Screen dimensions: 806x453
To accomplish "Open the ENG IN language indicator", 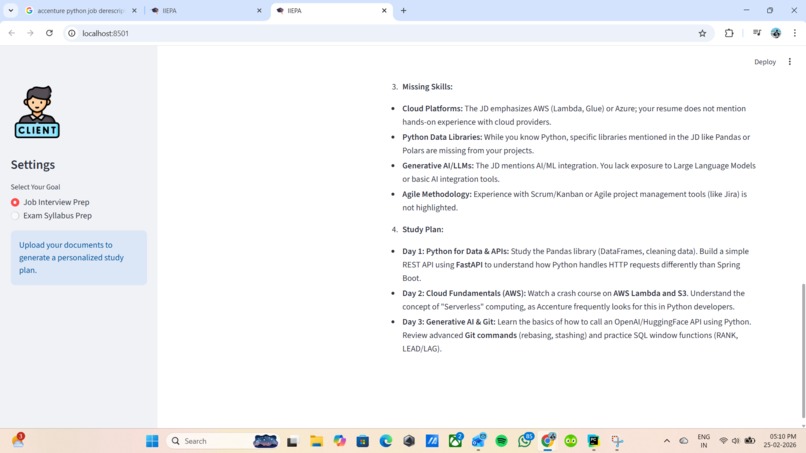I will (x=704, y=441).
